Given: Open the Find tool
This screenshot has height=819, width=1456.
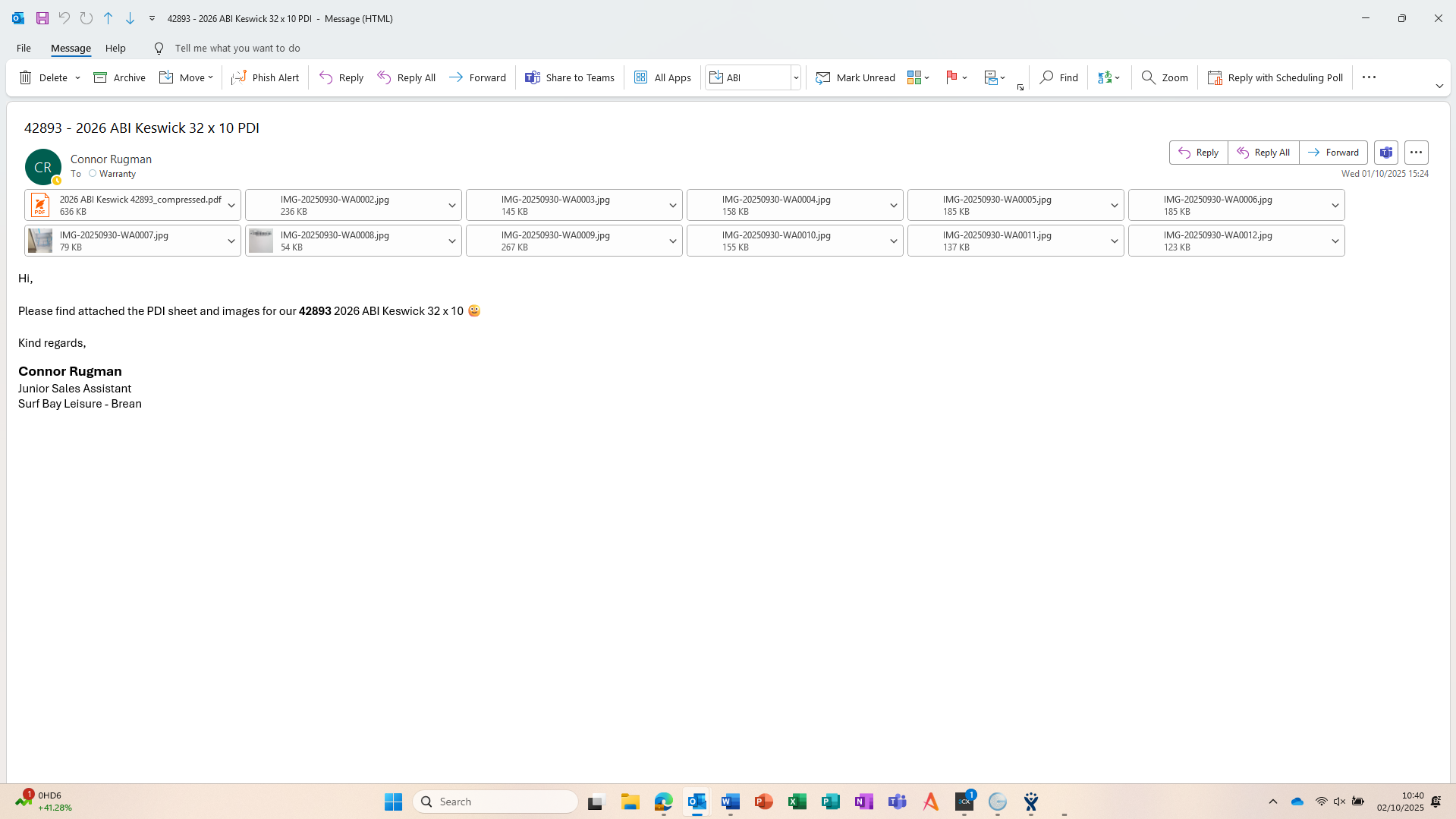Looking at the screenshot, I should point(1058,77).
